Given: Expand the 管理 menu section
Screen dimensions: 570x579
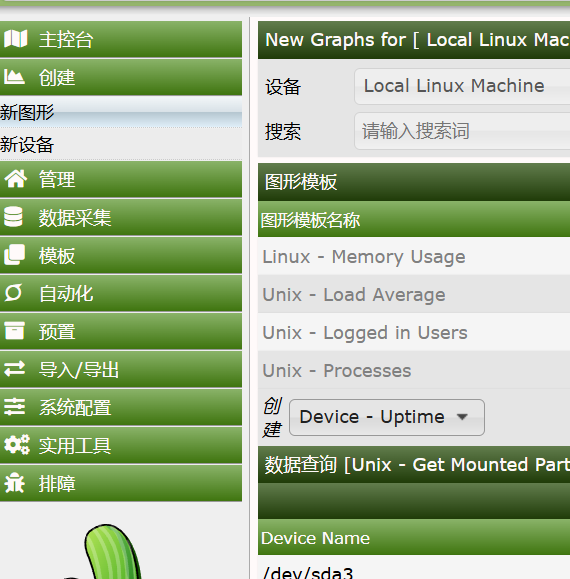Looking at the screenshot, I should 121,179.
